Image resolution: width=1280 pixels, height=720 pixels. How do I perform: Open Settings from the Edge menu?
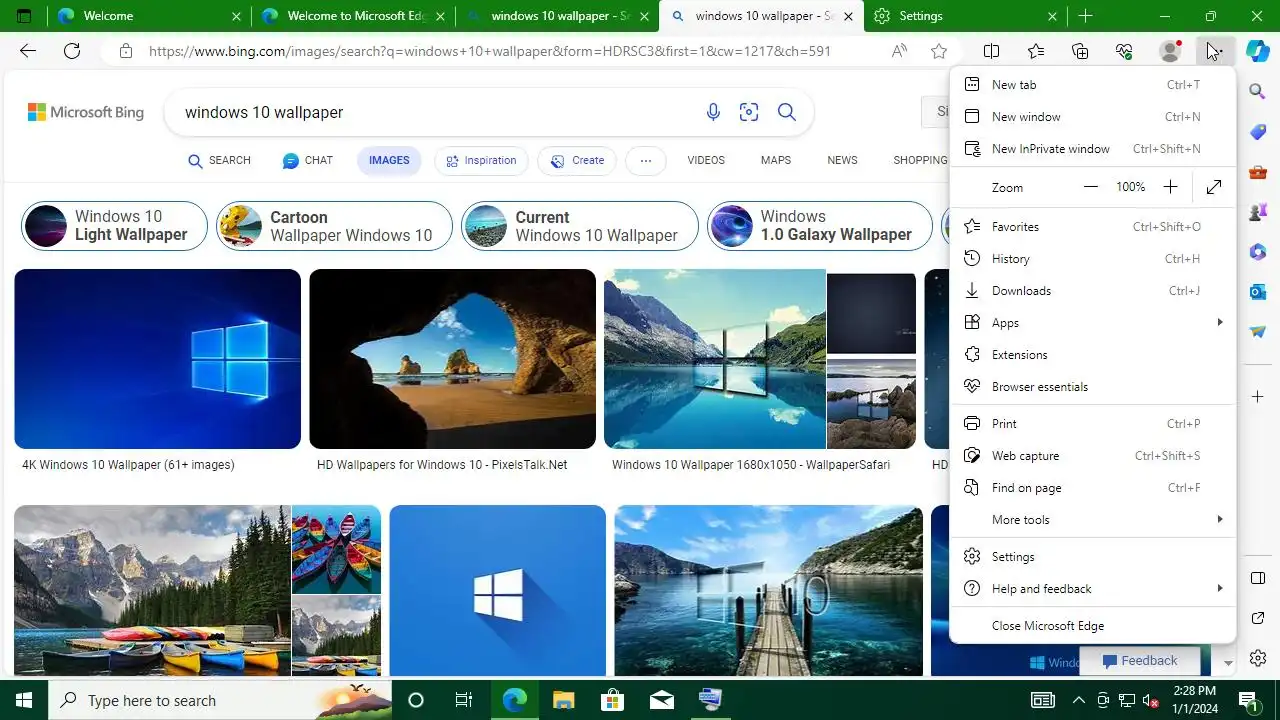point(1092,557)
